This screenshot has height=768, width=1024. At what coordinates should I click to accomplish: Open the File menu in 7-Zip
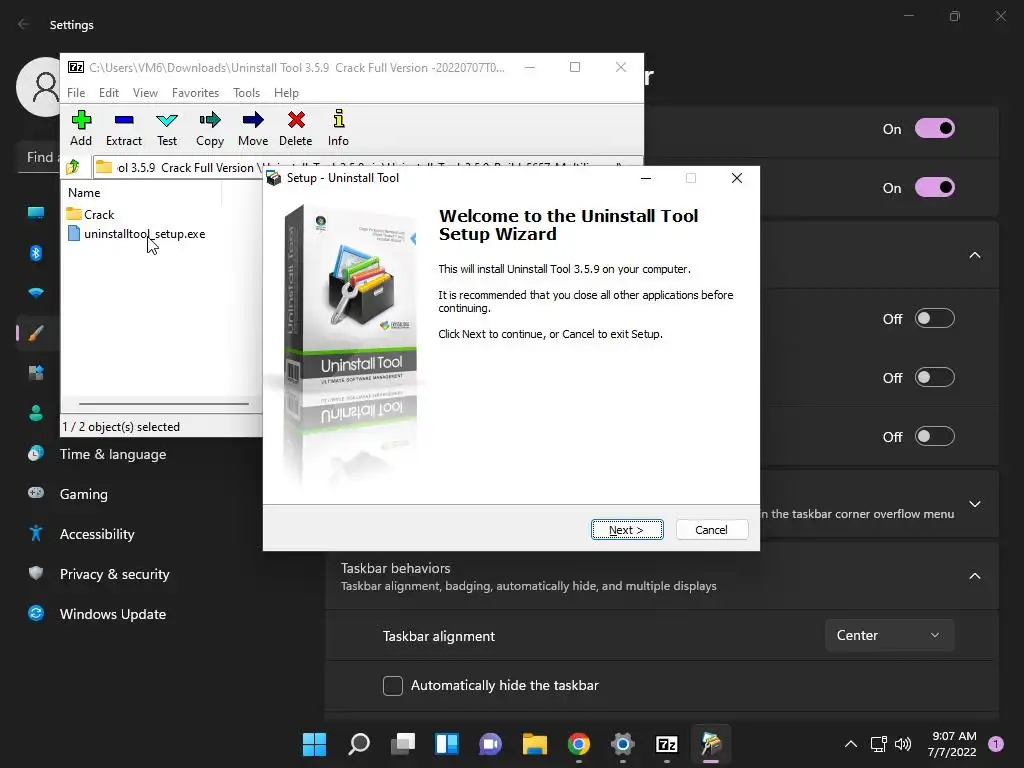pyautogui.click(x=76, y=93)
